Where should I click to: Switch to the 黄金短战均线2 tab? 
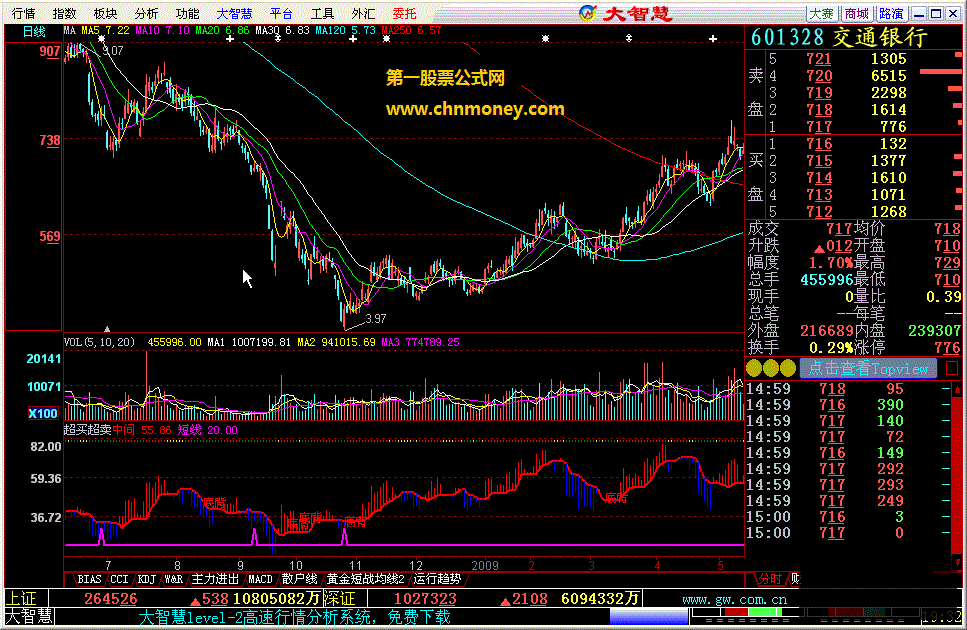[x=366, y=579]
